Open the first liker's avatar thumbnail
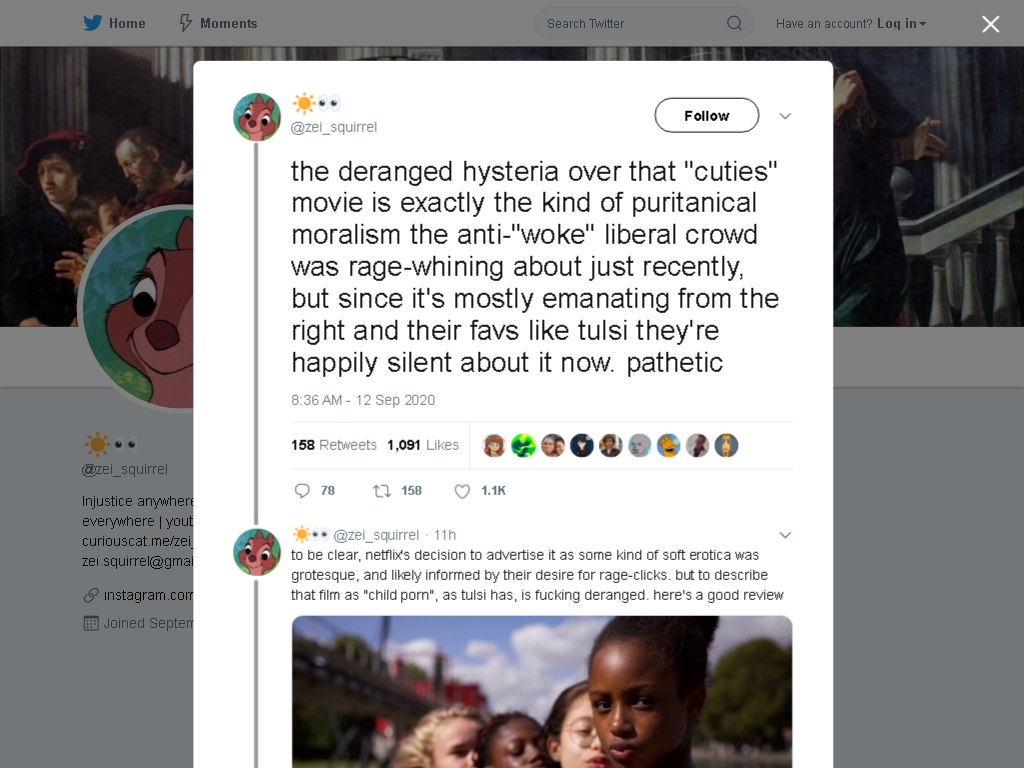This screenshot has width=1024, height=768. 494,445
